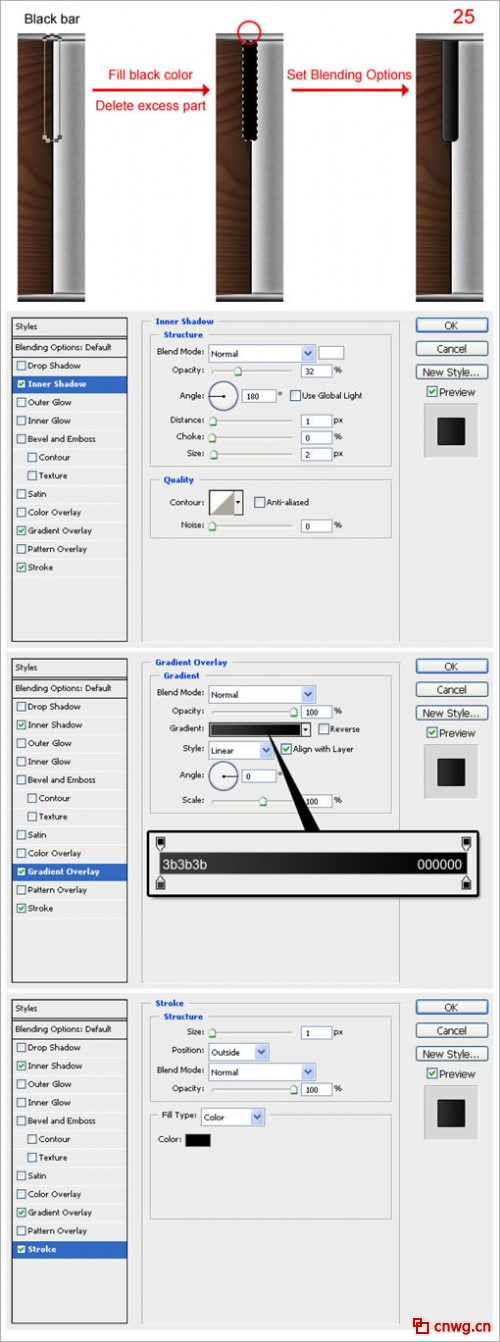Toggle Use Global Light checkbox

(x=295, y=396)
